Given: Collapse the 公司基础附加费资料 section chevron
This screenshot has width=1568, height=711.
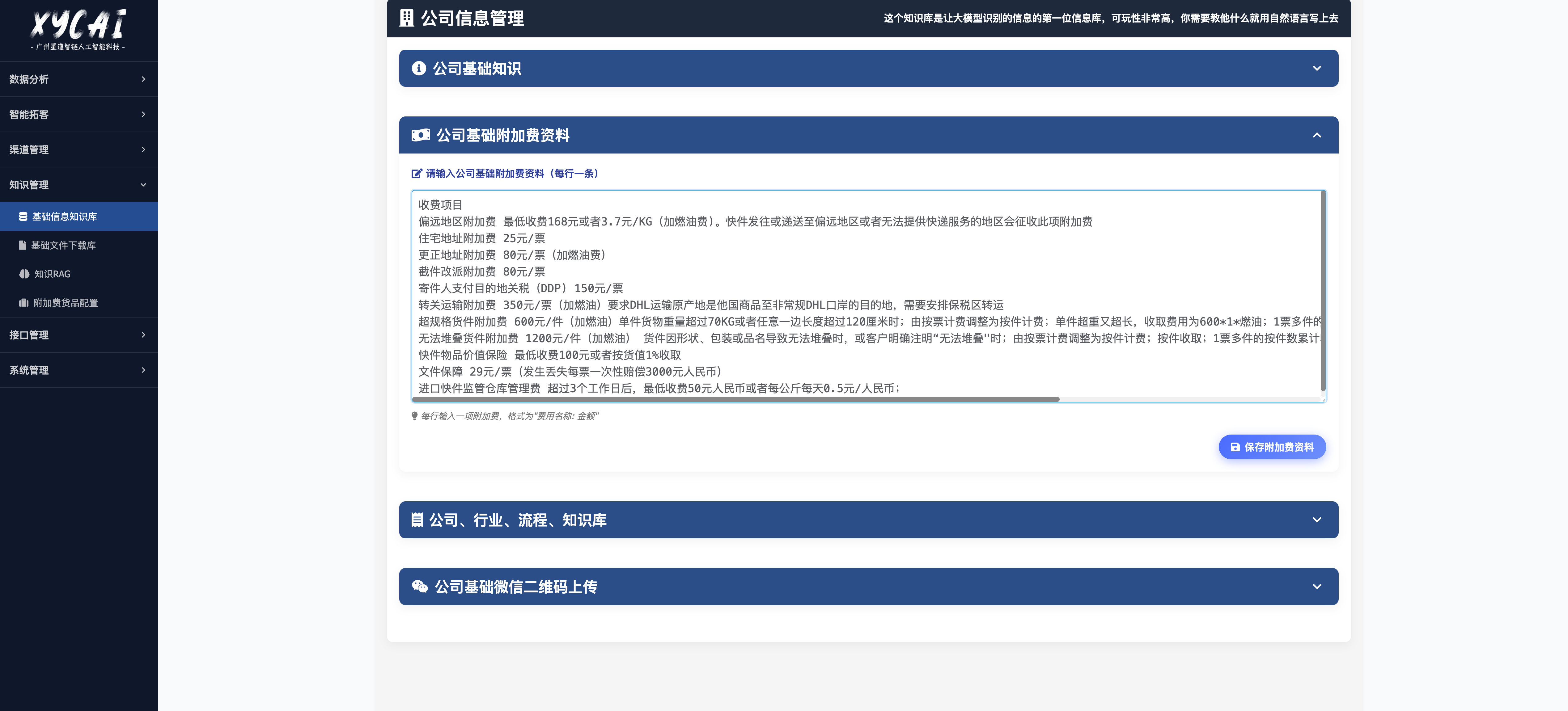Looking at the screenshot, I should (1317, 135).
